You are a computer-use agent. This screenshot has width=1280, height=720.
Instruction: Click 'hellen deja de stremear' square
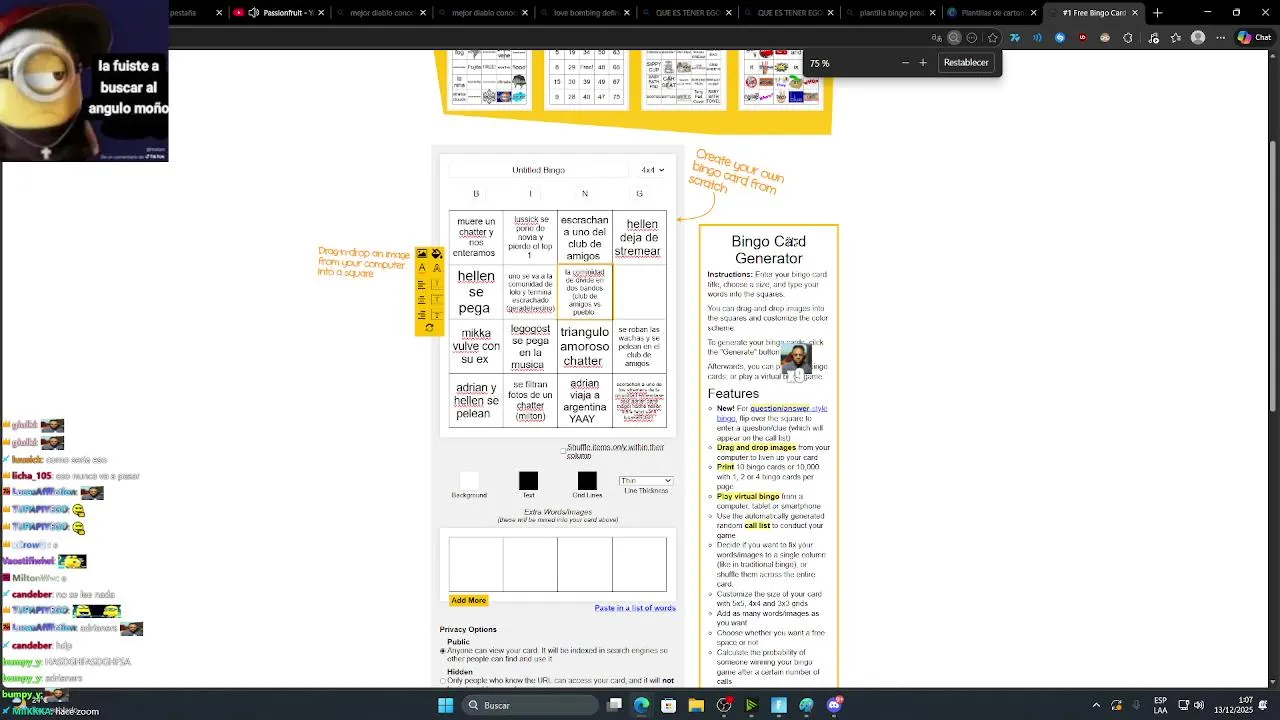(x=639, y=238)
